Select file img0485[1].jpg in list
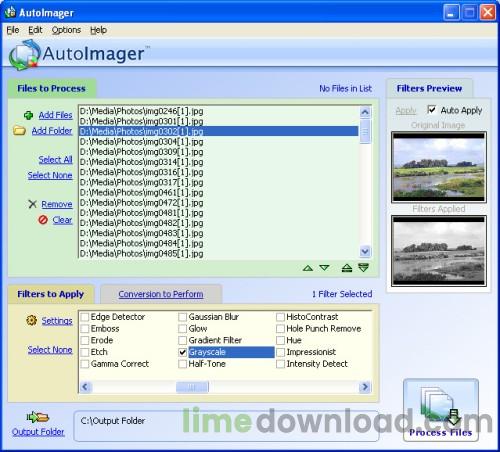The image size is (500, 452). pos(219,253)
